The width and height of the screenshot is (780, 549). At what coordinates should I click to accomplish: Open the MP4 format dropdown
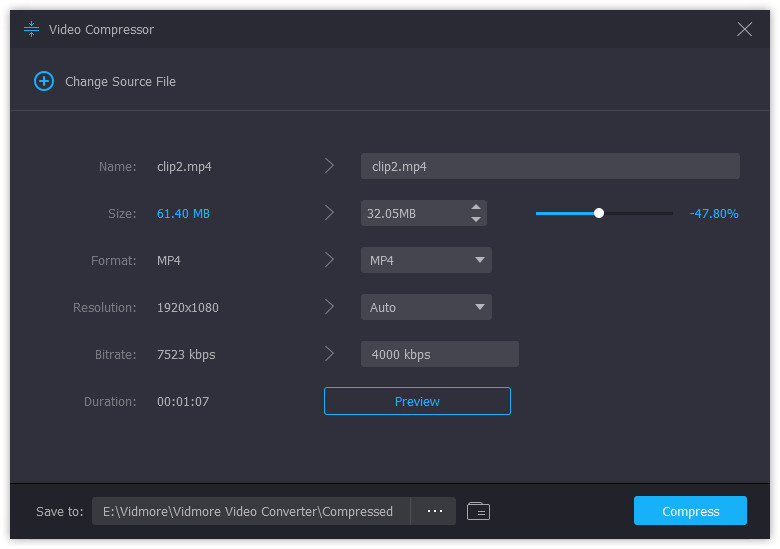tap(426, 260)
